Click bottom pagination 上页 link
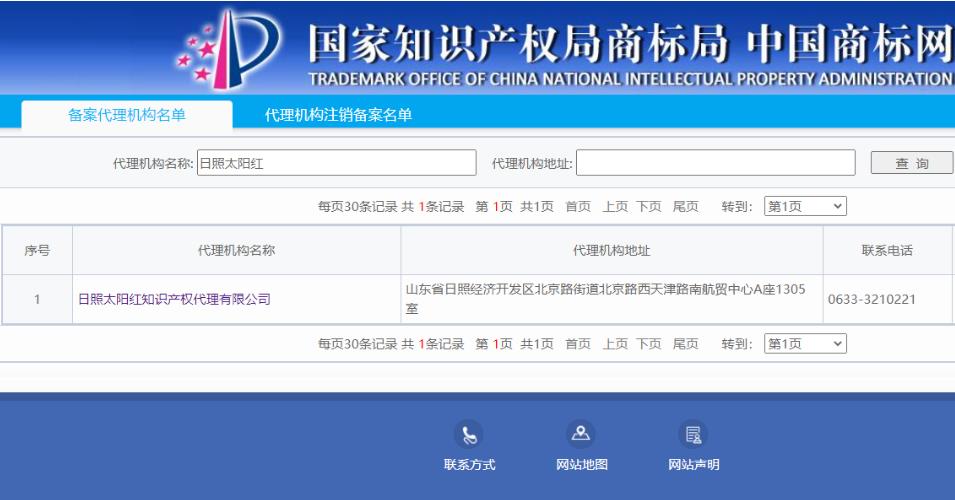This screenshot has height=500, width=955. coord(615,344)
